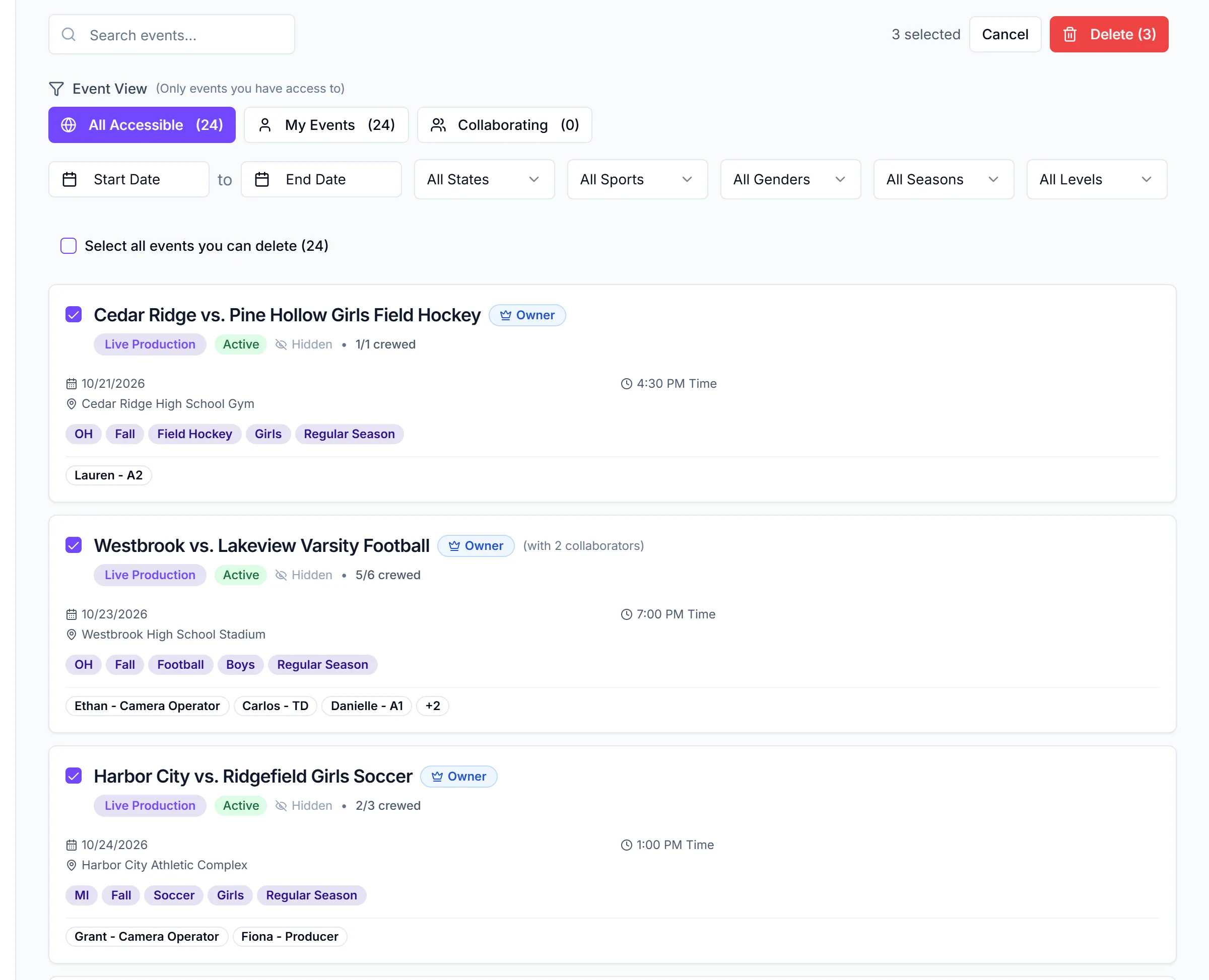Viewport: 1209px width, 980px height.
Task: Uncheck the Cedar Ridge vs. Pine Hollow event
Action: click(74, 314)
